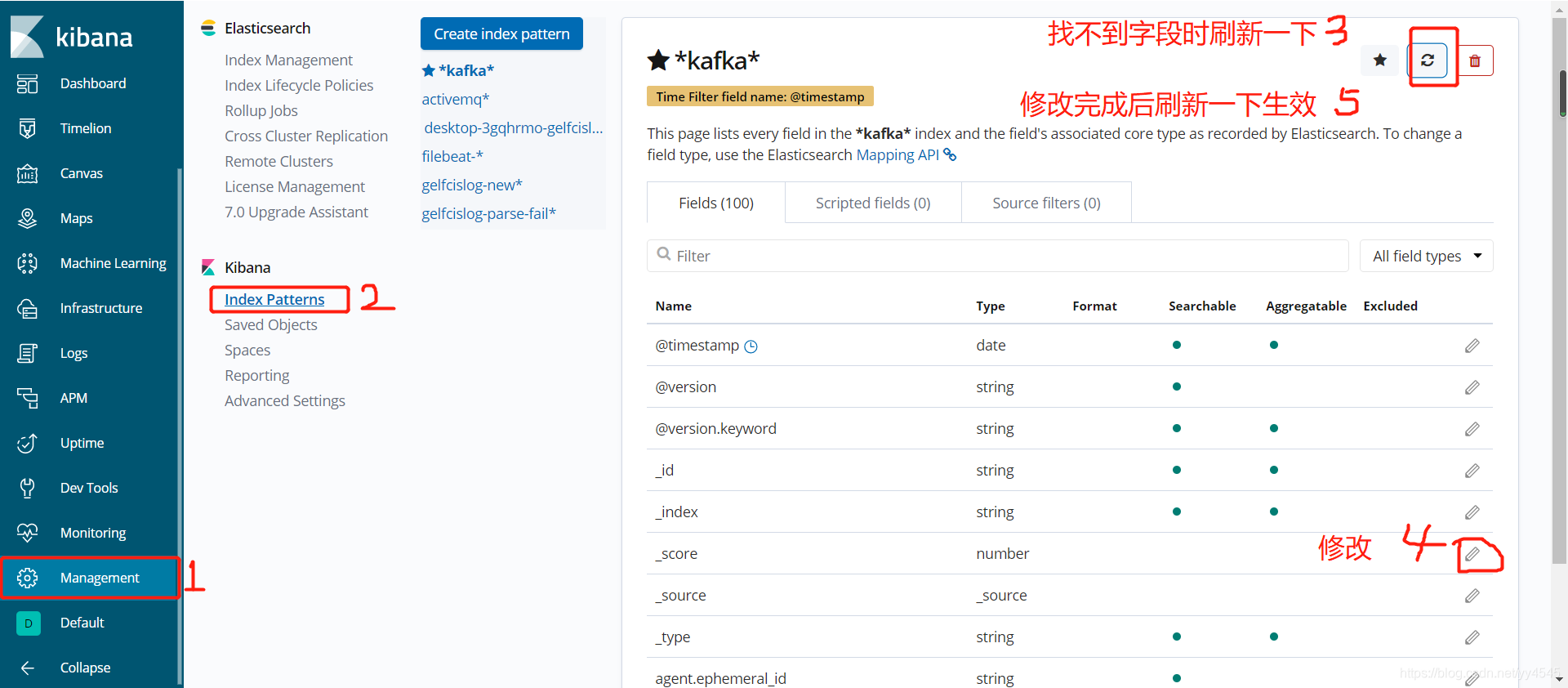The image size is (1568, 688).
Task: Edit the _id field pencil icon
Action: (x=1472, y=471)
